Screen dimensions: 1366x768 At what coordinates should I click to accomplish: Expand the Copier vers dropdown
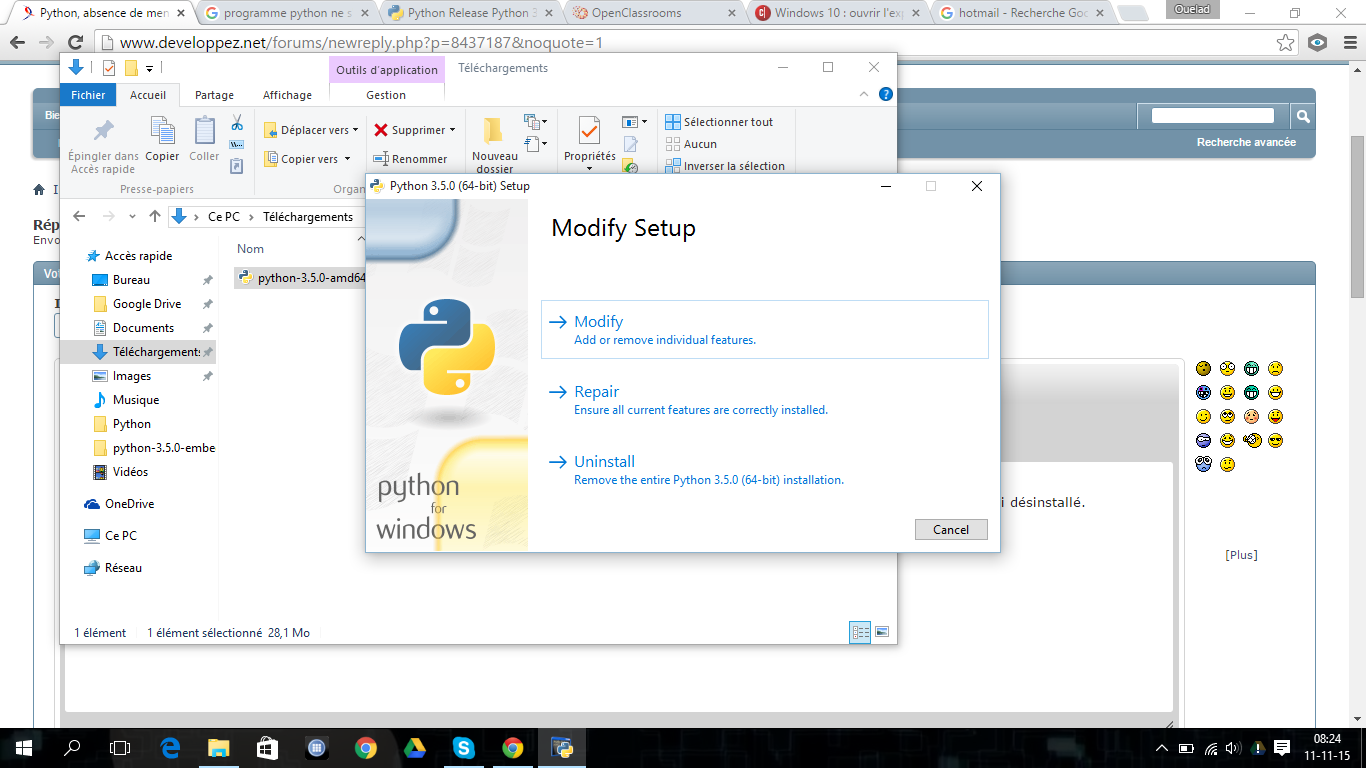[347, 159]
